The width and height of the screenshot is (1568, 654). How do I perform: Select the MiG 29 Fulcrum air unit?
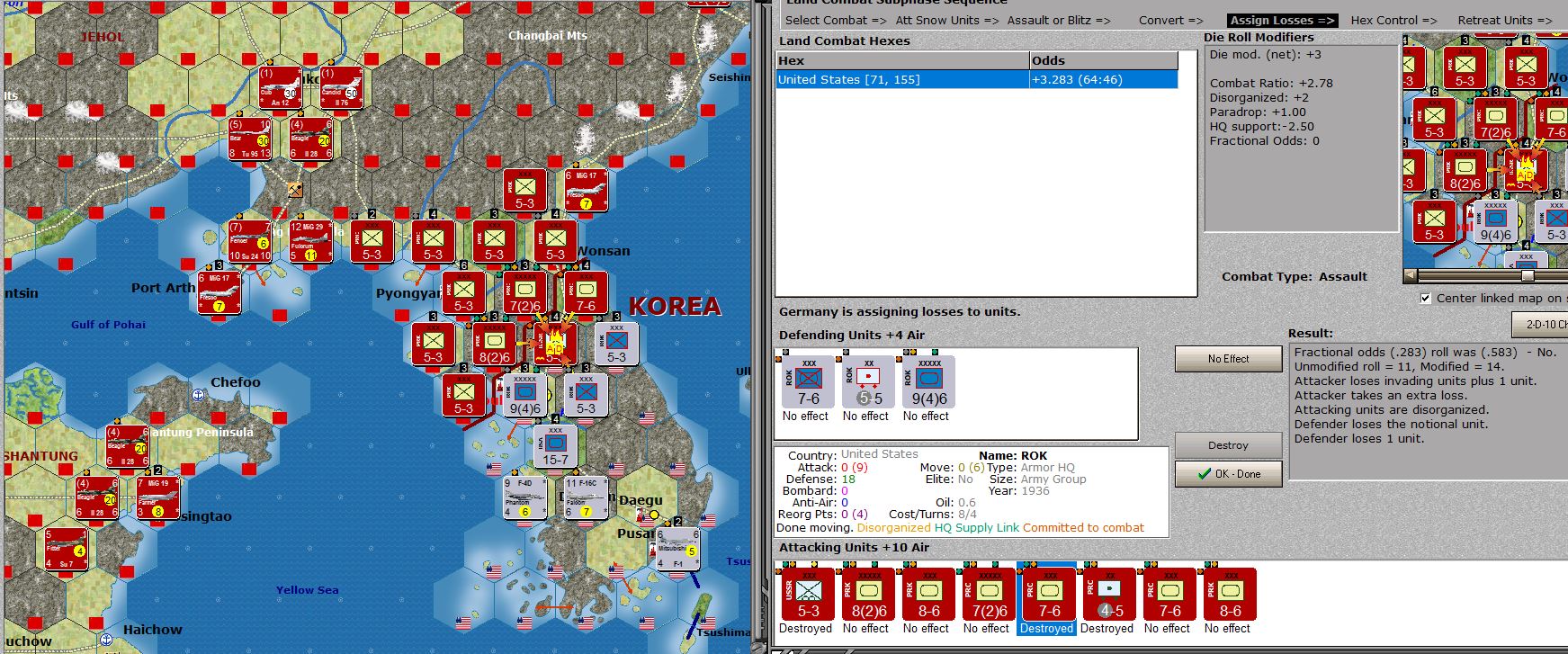[x=310, y=241]
